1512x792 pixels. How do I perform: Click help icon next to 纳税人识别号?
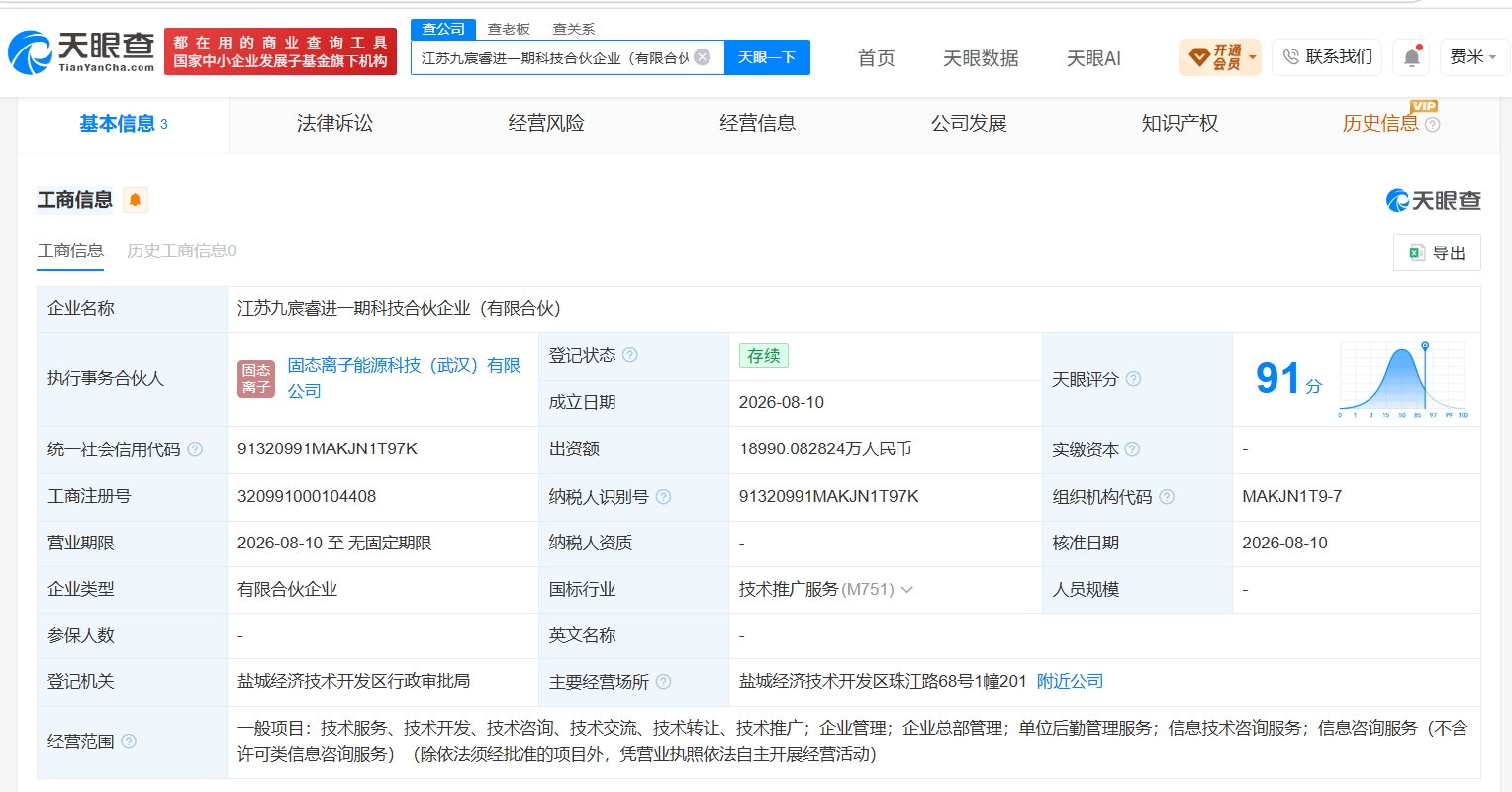point(663,497)
